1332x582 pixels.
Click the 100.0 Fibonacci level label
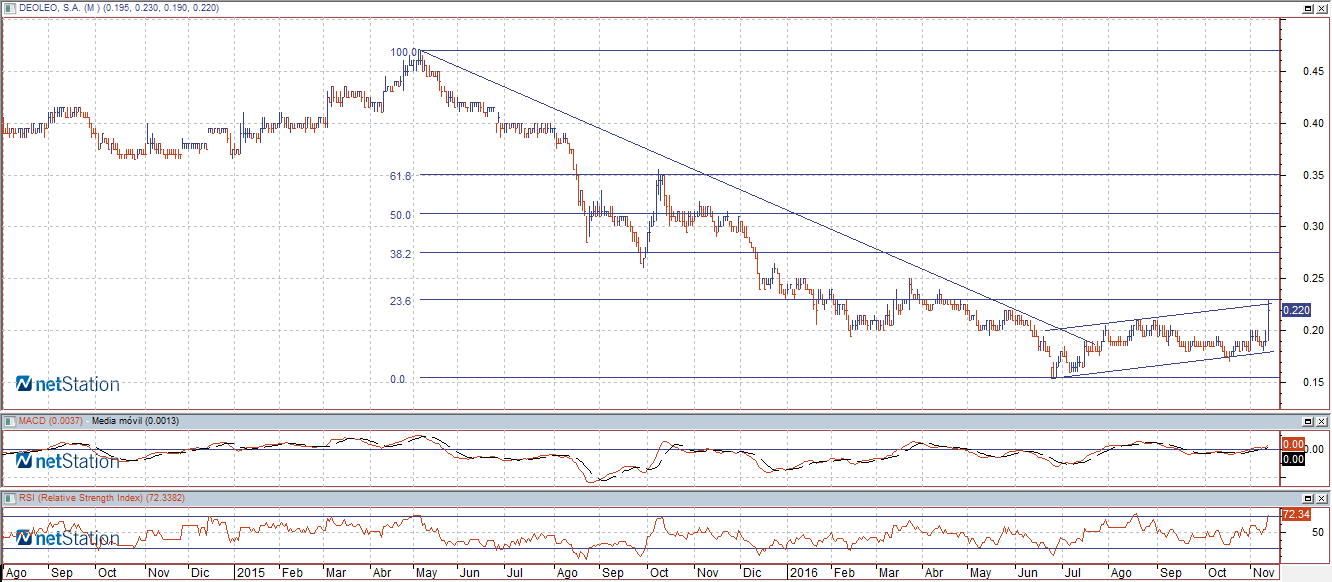tap(405, 51)
